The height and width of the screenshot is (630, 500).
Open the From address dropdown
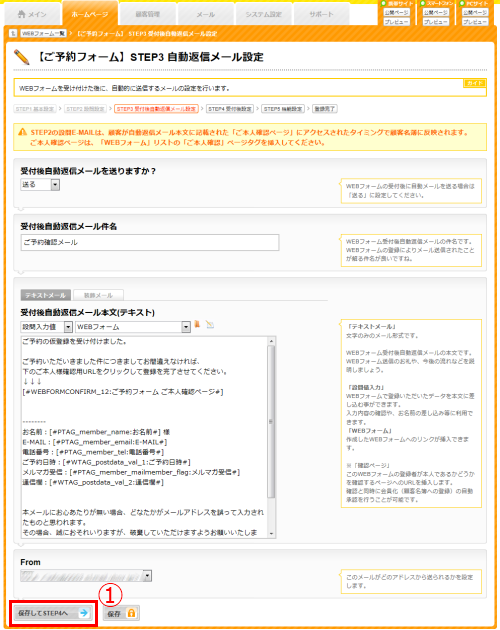pos(86,576)
